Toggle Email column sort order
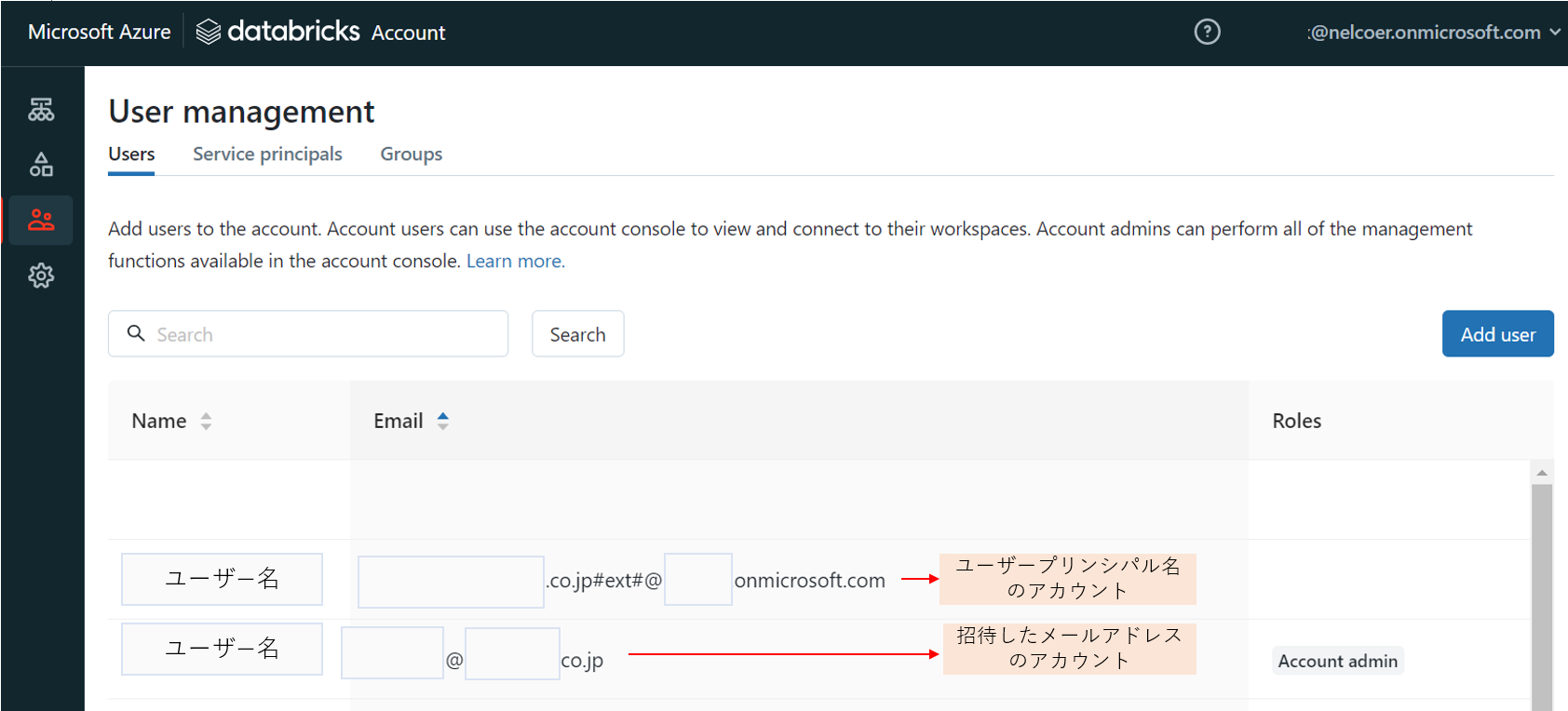 point(443,422)
